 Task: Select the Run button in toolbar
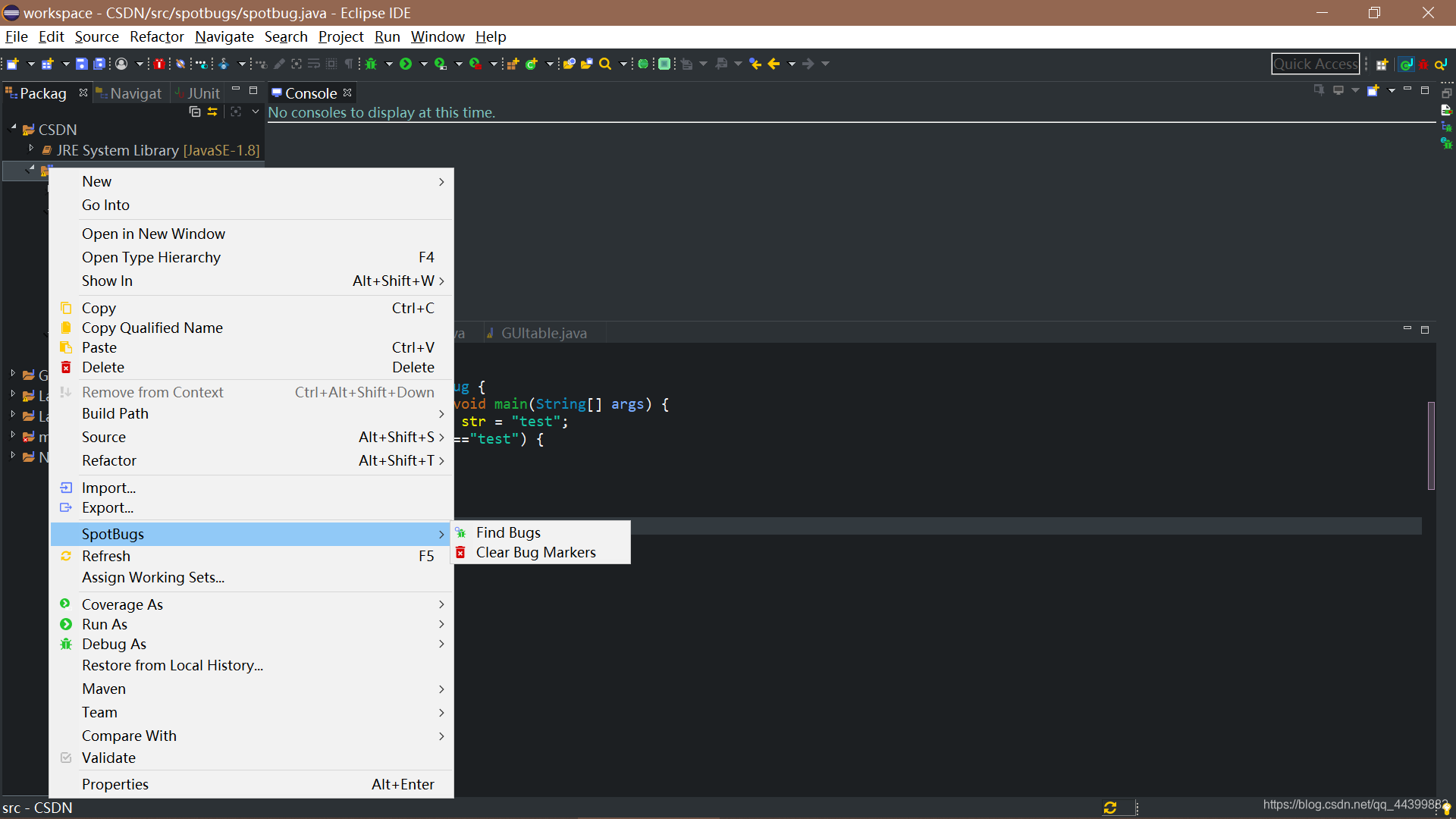coord(406,63)
